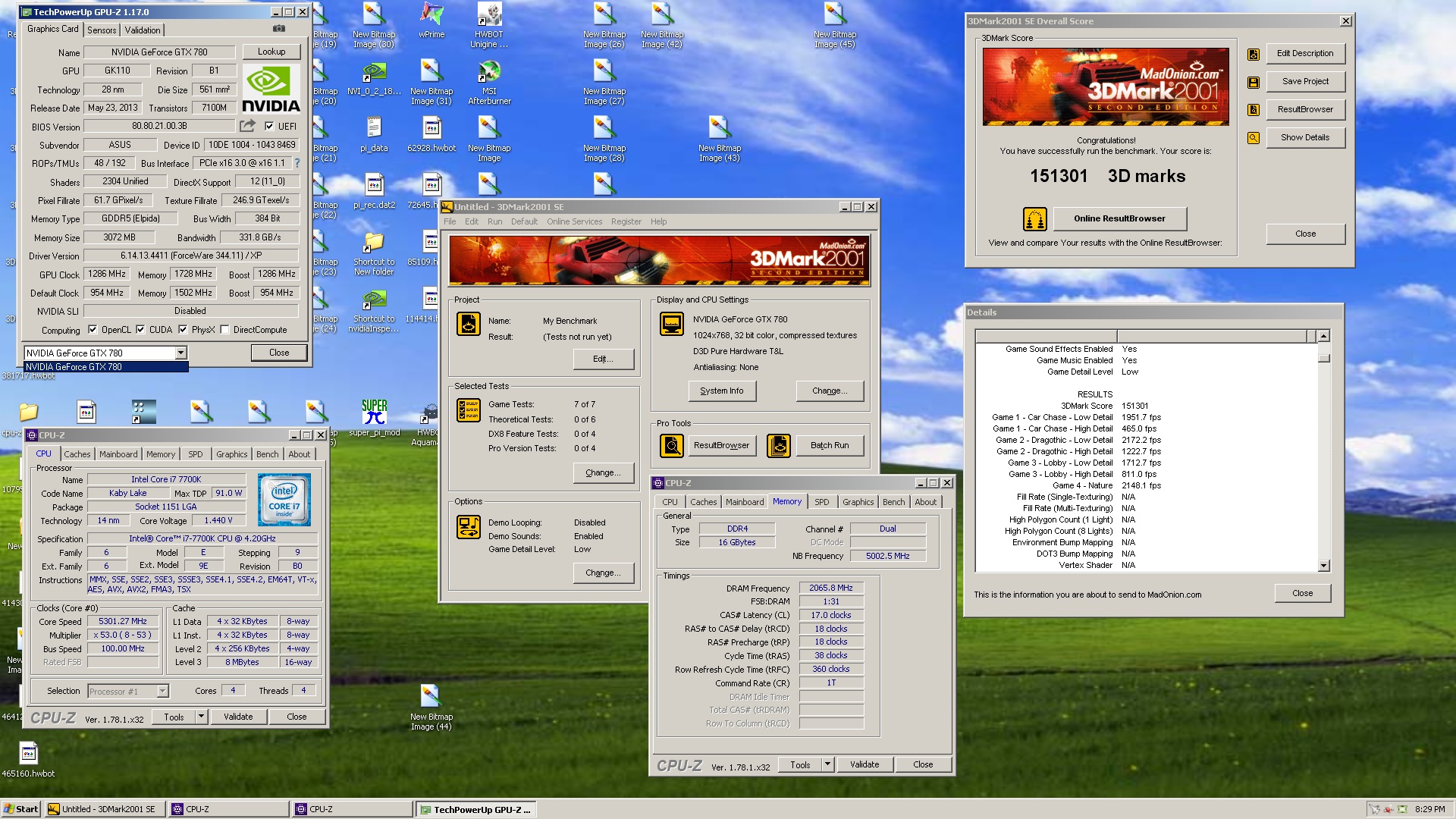This screenshot has height=819, width=1456.
Task: Click the 8:29 PM system tray clock
Action: click(x=1429, y=809)
